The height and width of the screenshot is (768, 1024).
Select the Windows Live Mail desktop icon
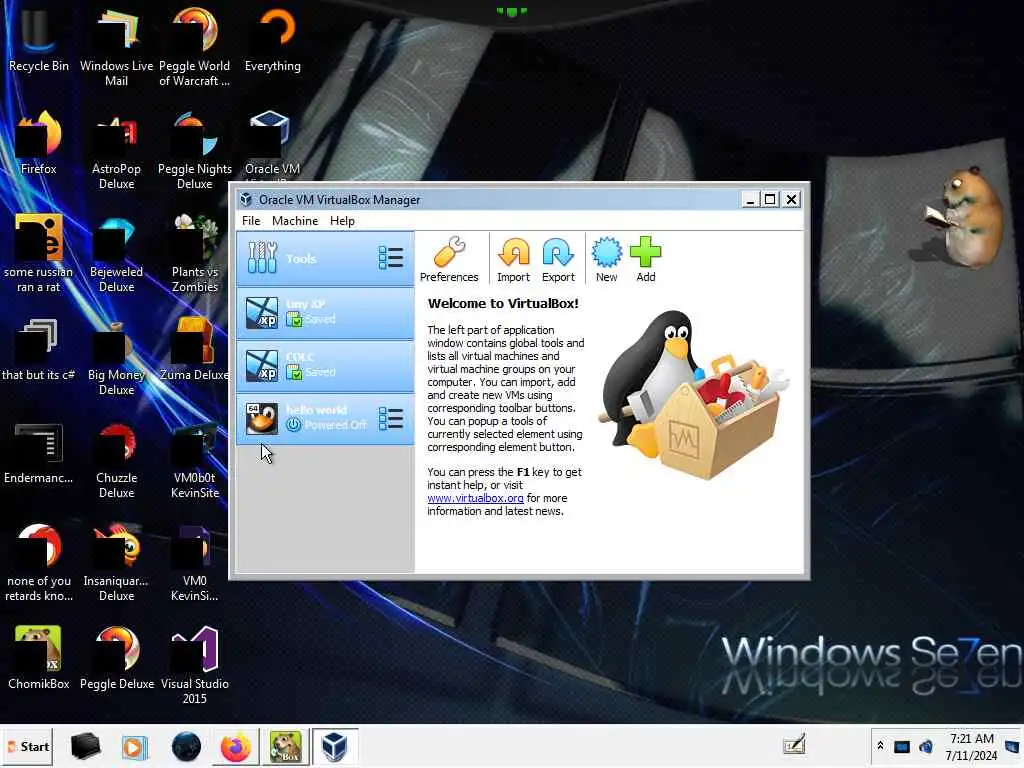tap(116, 48)
